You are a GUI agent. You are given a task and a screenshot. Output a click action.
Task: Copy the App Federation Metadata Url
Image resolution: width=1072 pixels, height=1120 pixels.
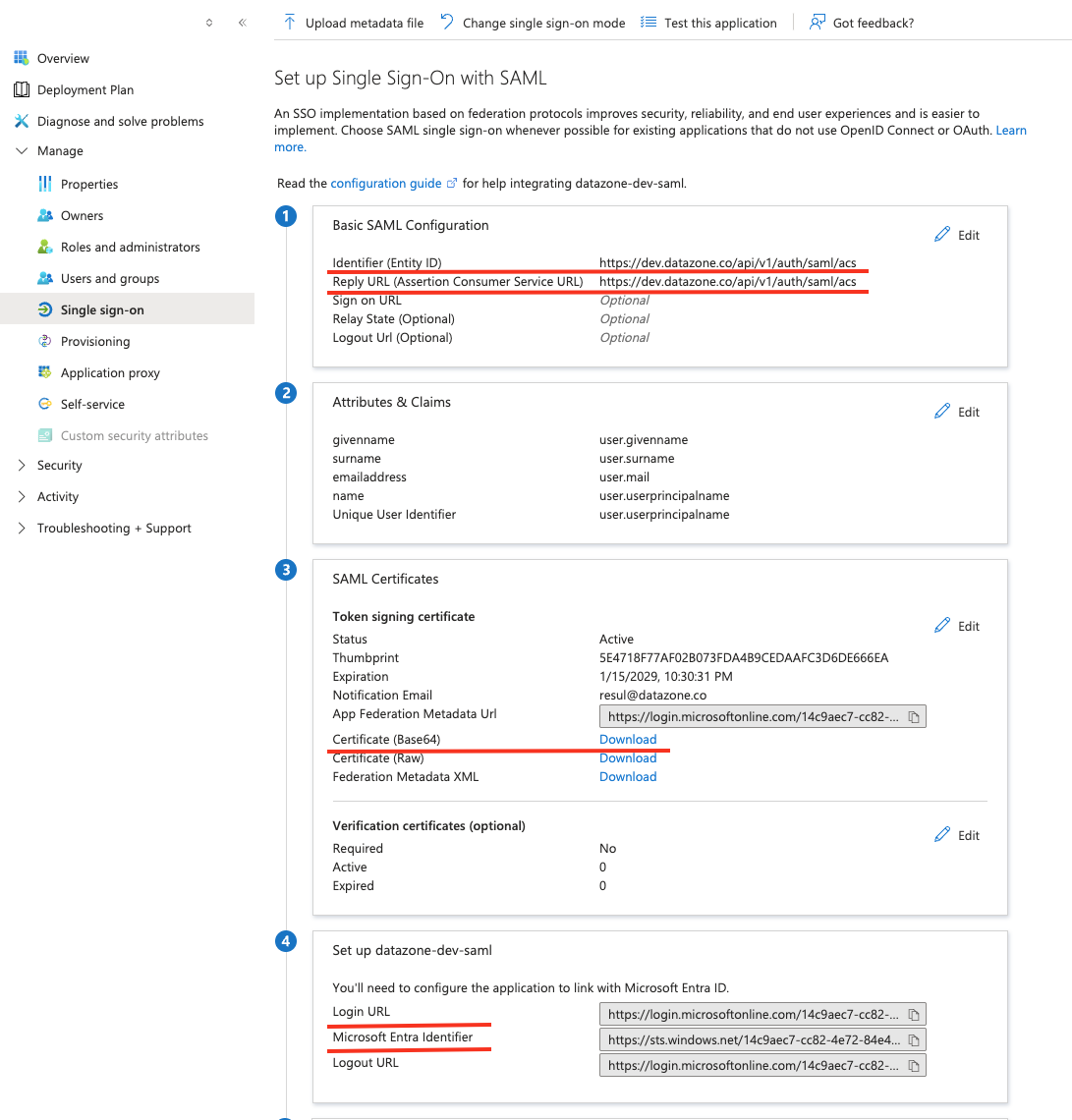pyautogui.click(x=913, y=716)
